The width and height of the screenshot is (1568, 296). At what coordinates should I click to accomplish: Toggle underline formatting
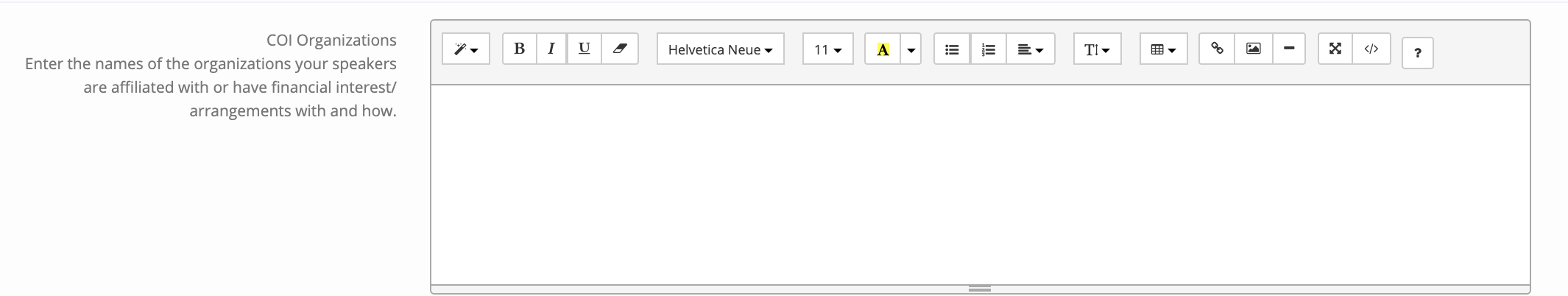[x=584, y=49]
